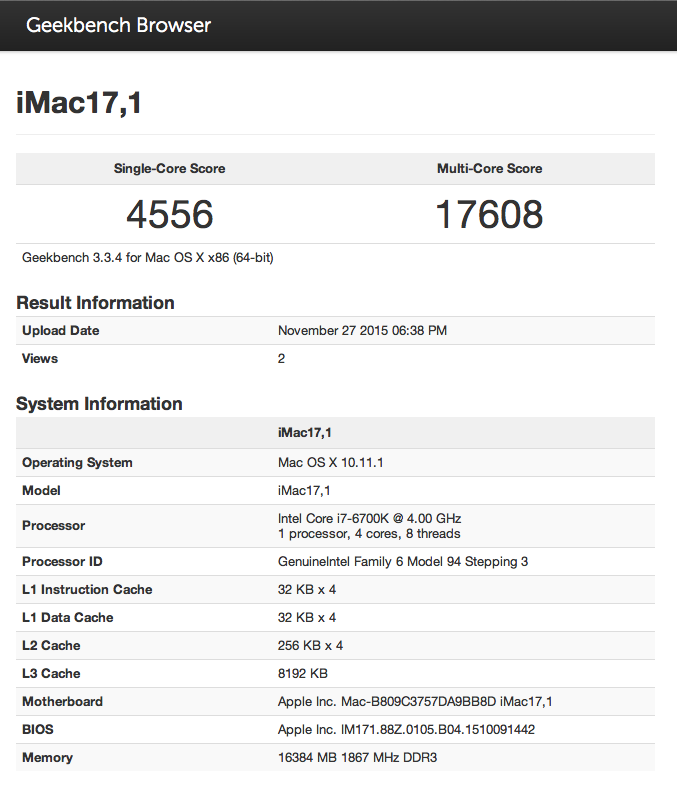The width and height of the screenshot is (677, 786).
Task: Select IM171.88Z.0105.B04 BIOS value
Action: (x=406, y=729)
